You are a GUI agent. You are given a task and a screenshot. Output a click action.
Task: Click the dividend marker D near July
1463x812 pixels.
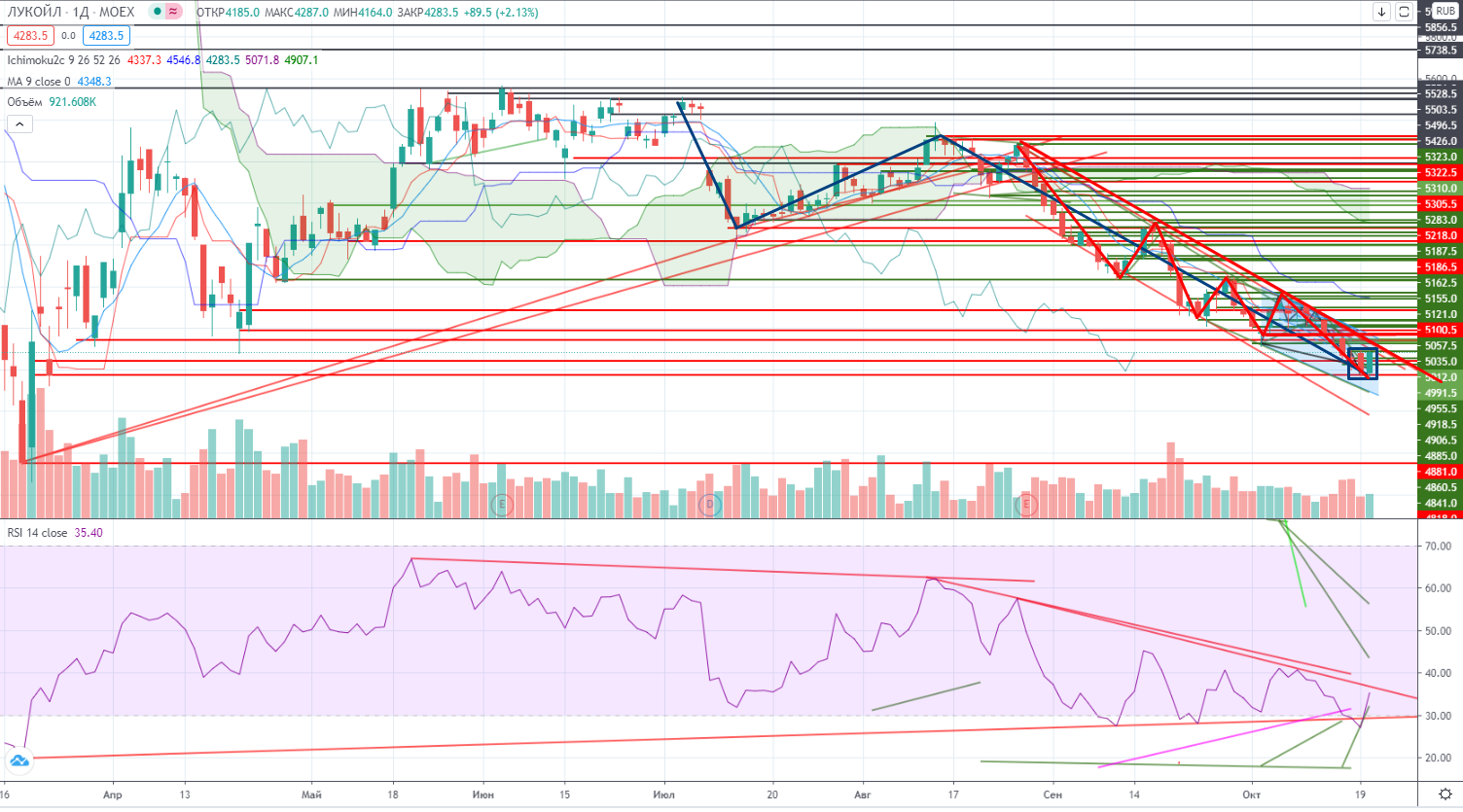pyautogui.click(x=710, y=504)
